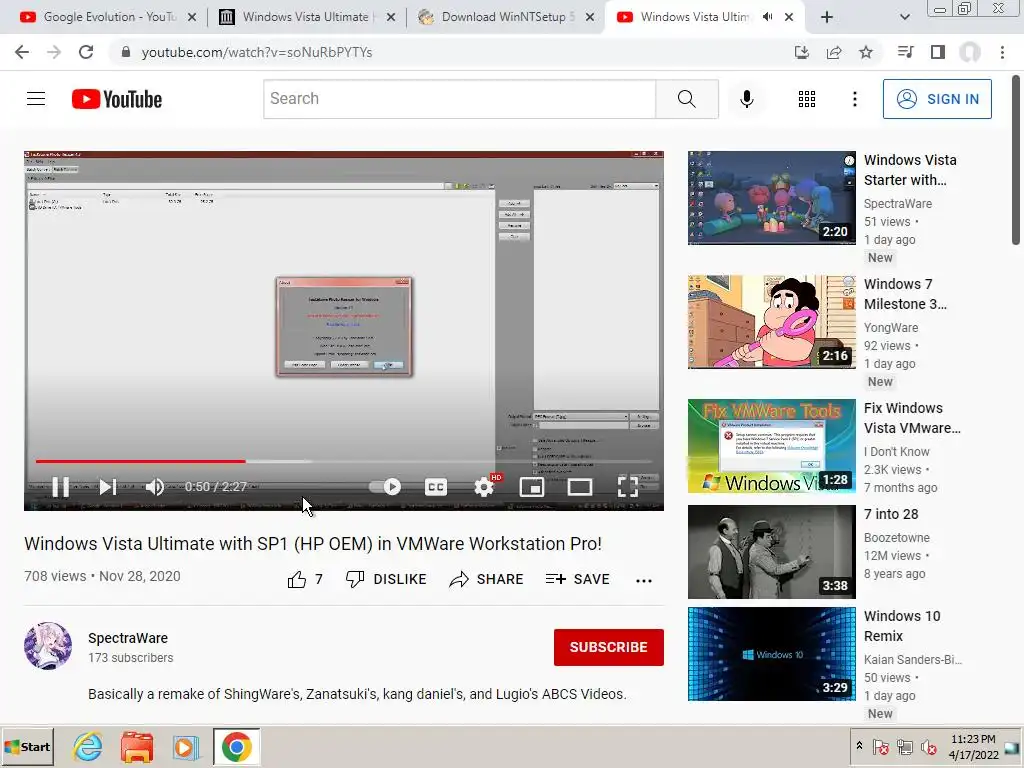Open the SpectraWare channel name link
The width and height of the screenshot is (1024, 768).
click(x=128, y=638)
